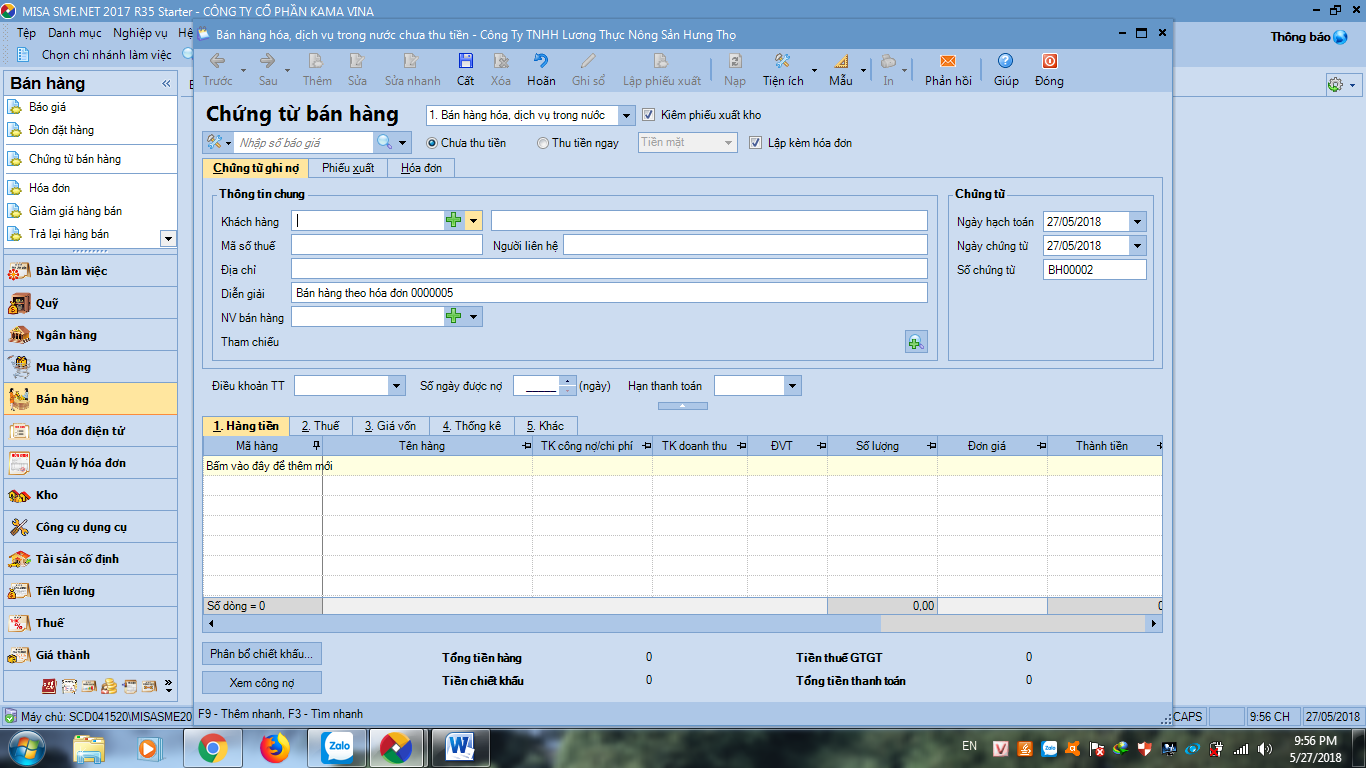The width and height of the screenshot is (1366, 768).
Task: Click the Xóa (delete) toolbar icon
Action: (501, 62)
